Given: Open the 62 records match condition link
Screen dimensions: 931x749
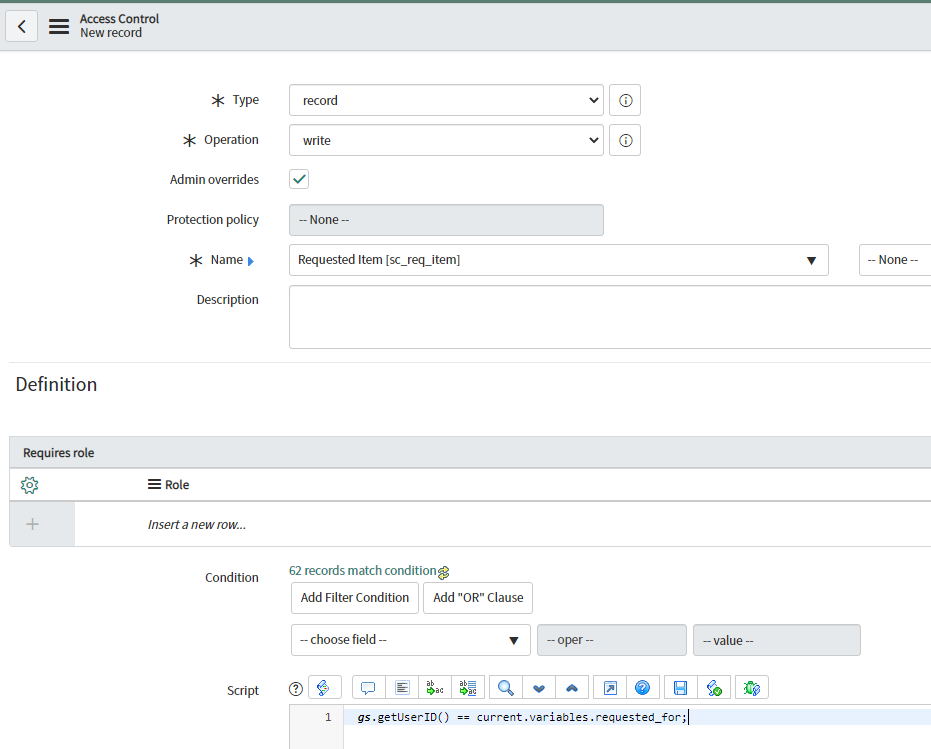Looking at the screenshot, I should tap(363, 571).
